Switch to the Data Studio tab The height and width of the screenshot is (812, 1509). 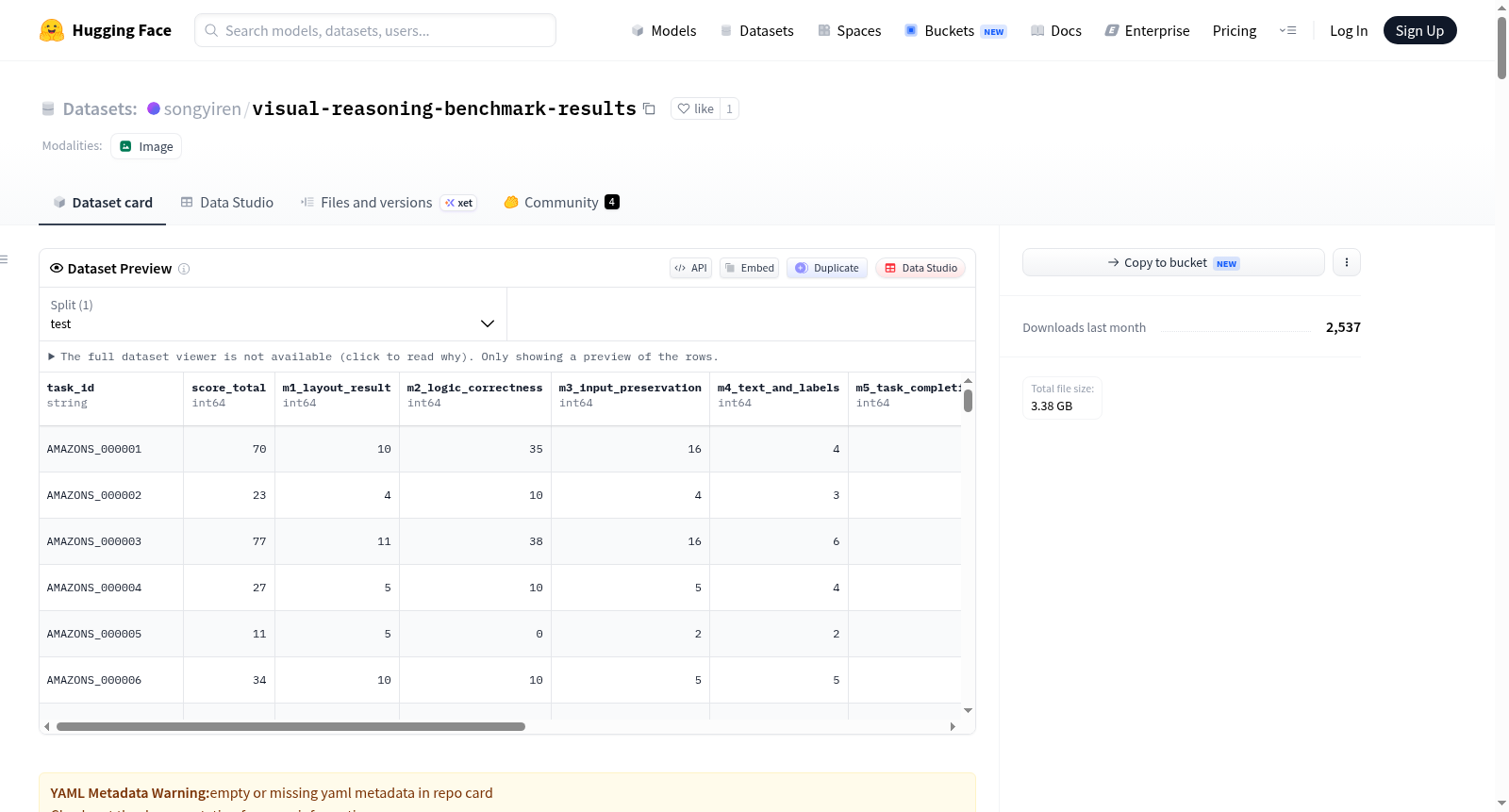click(227, 203)
